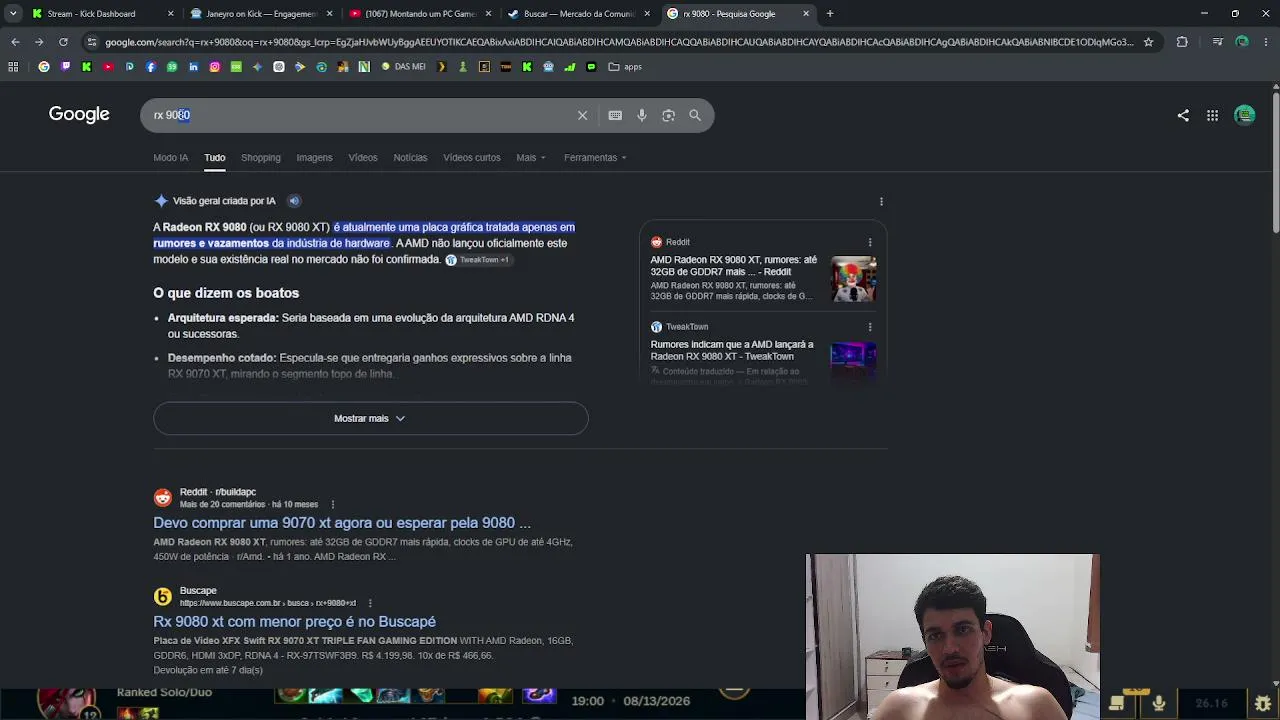Select the Notícias results tab

click(410, 158)
